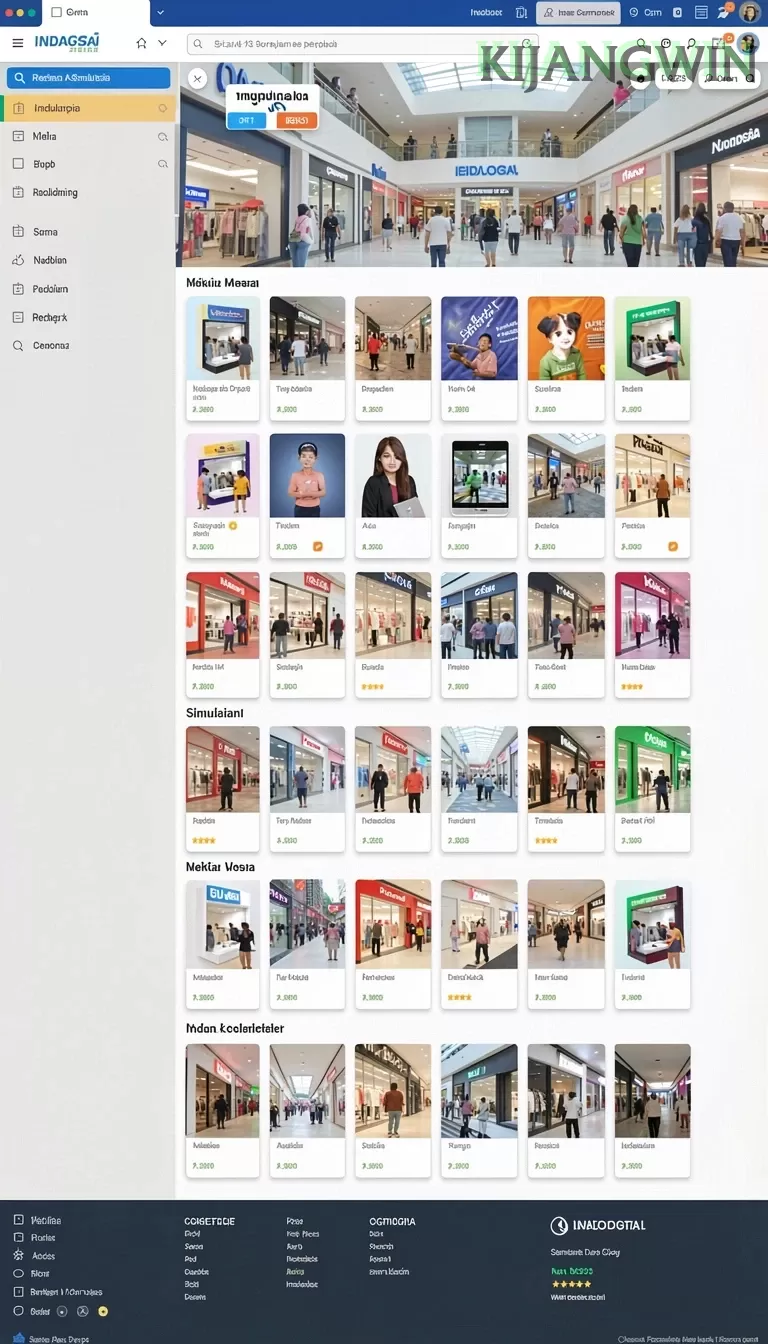The width and height of the screenshot is (768, 1344).
Task: Select the Indulanpia sidebar menu item
Action: coord(89,108)
